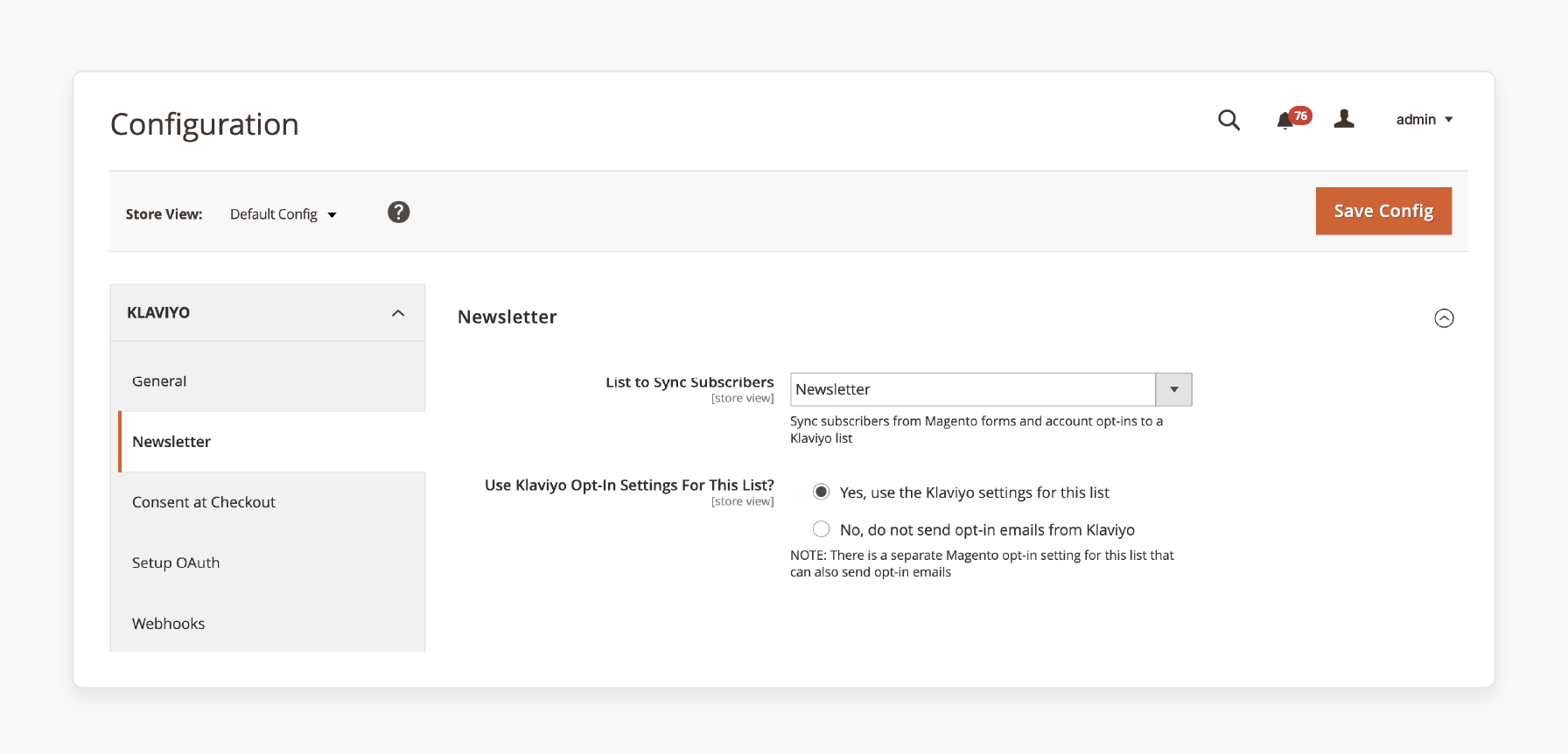
Task: Click 'Use Klaviyo Opt-In Settings For This List?' label
Action: (x=629, y=485)
